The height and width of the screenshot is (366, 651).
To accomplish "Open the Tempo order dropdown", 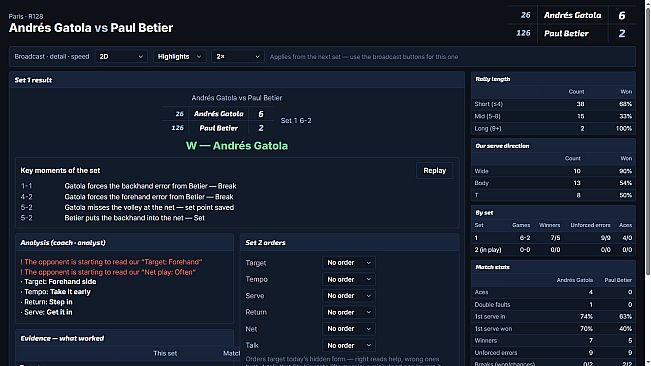I will pos(349,279).
